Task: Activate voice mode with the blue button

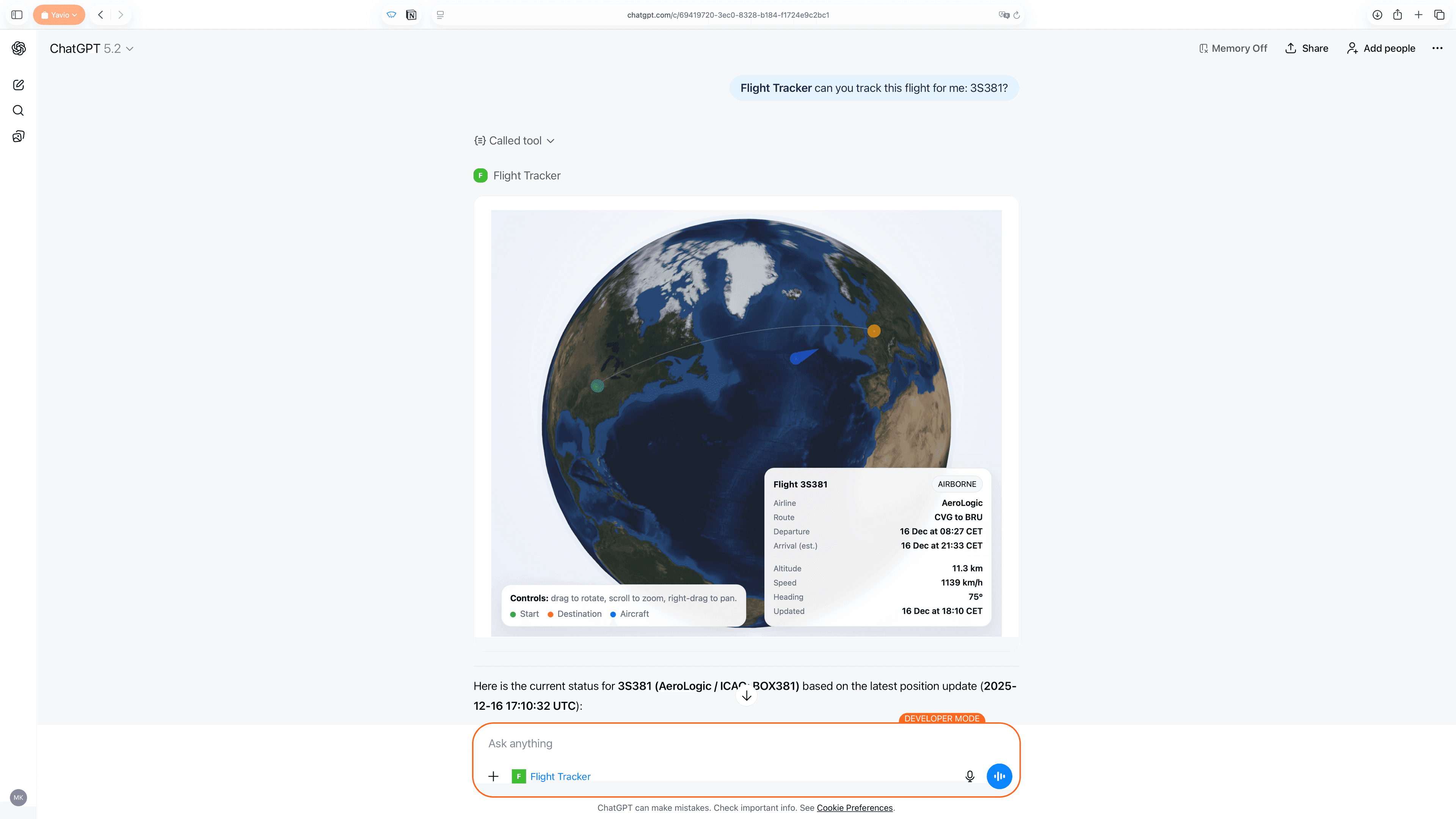Action: click(x=999, y=776)
